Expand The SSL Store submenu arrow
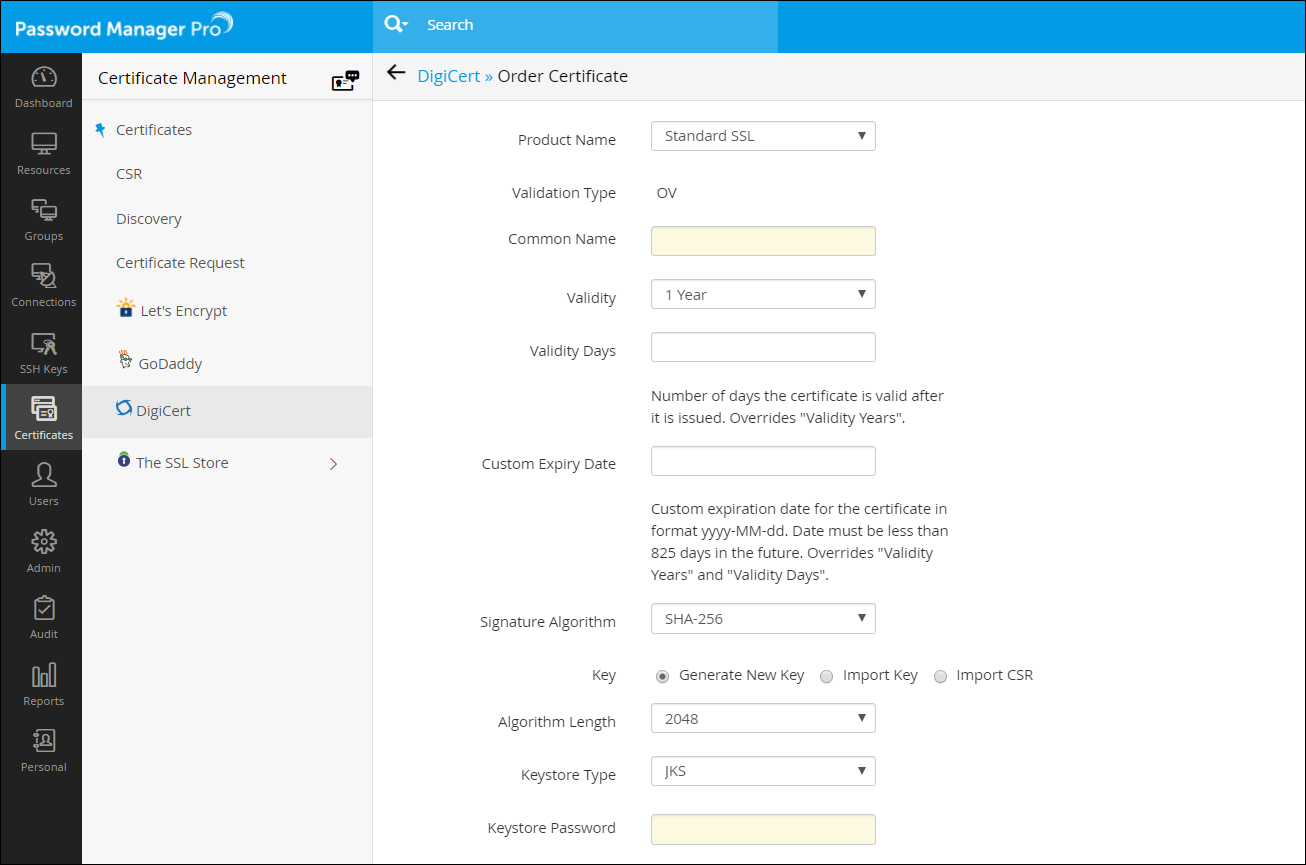1306x865 pixels. coord(333,464)
